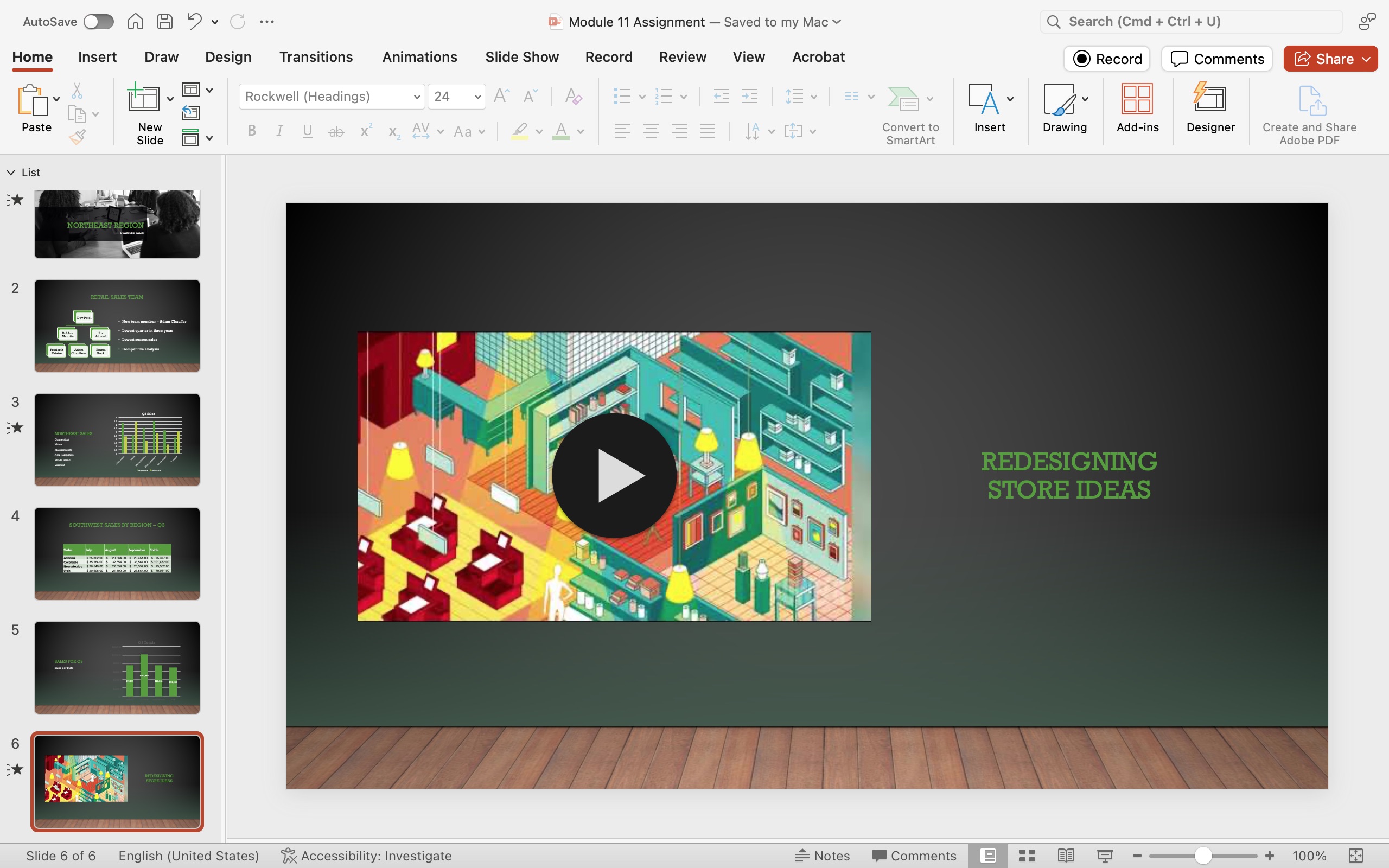This screenshot has height=868, width=1389.
Task: Open the Add-ins gallery
Action: click(1138, 107)
